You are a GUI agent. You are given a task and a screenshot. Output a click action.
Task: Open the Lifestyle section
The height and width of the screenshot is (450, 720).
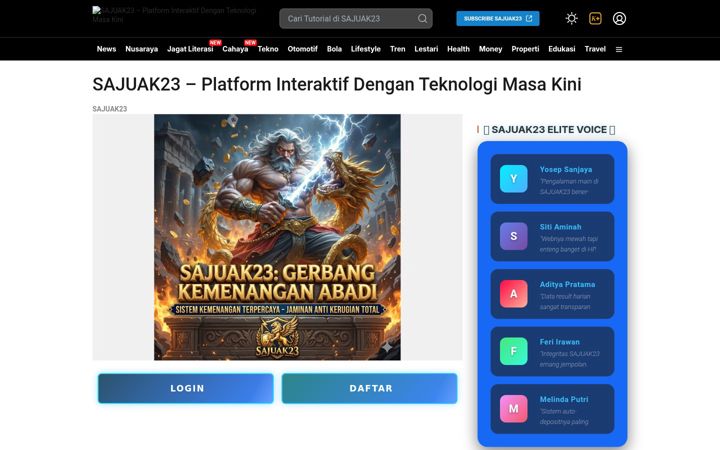(x=366, y=49)
